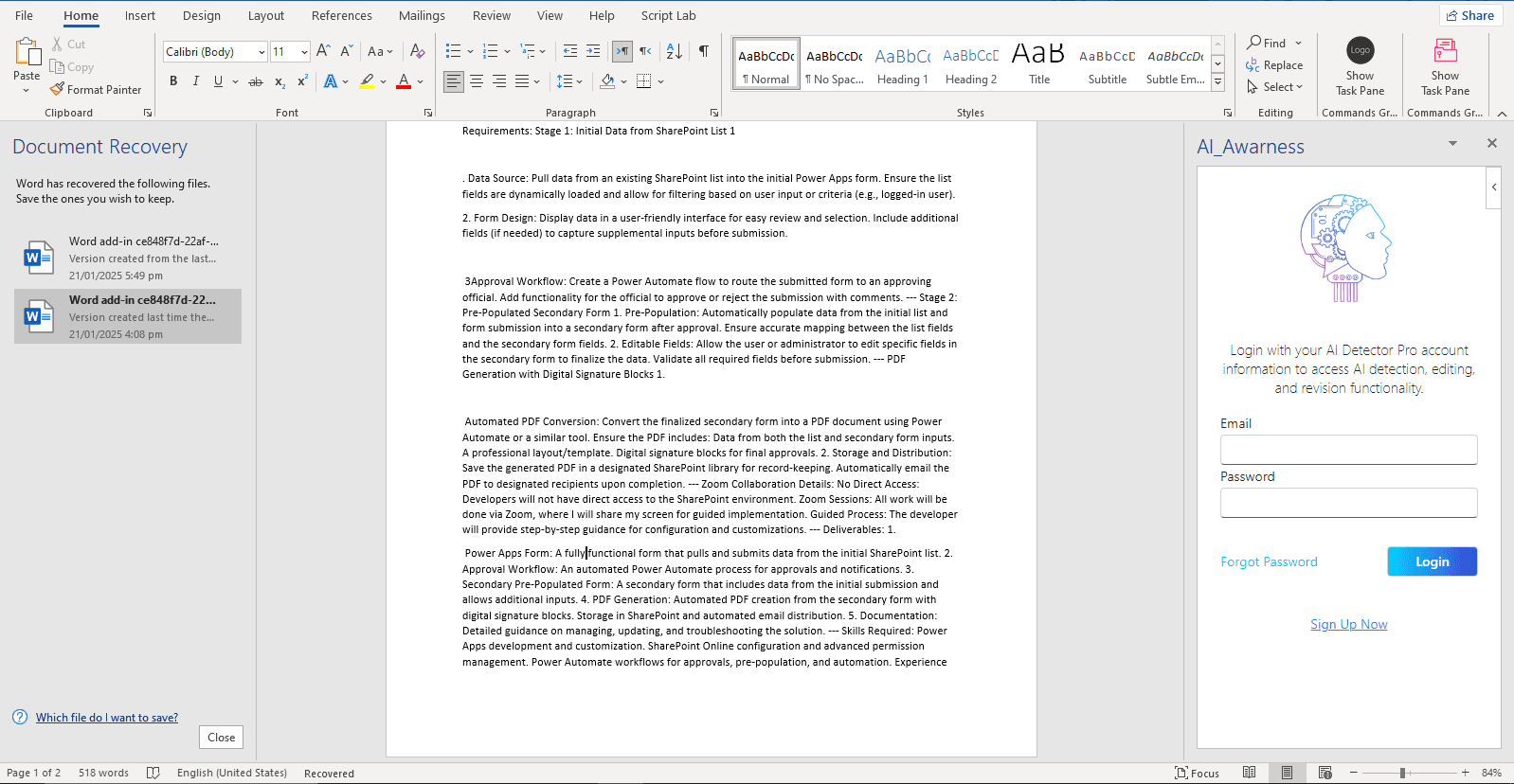
Task: Adjust the zoom slider handle
Action: pyautogui.click(x=1402, y=773)
